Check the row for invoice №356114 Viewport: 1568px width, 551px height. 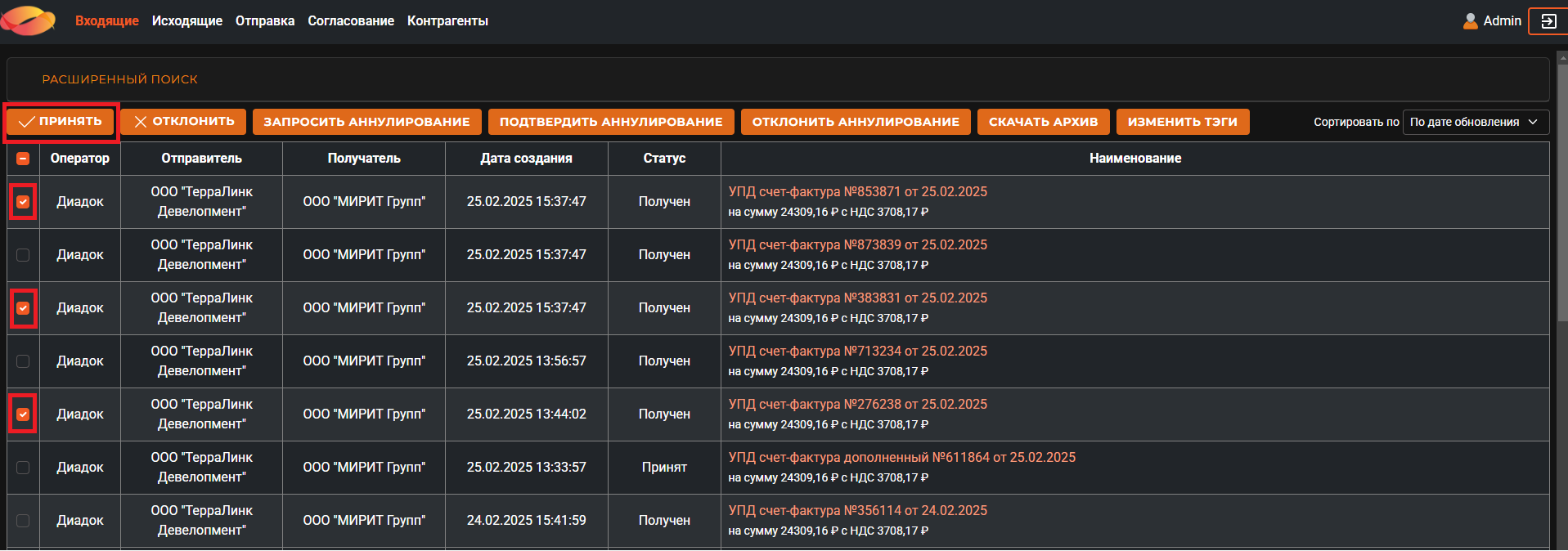tap(23, 521)
